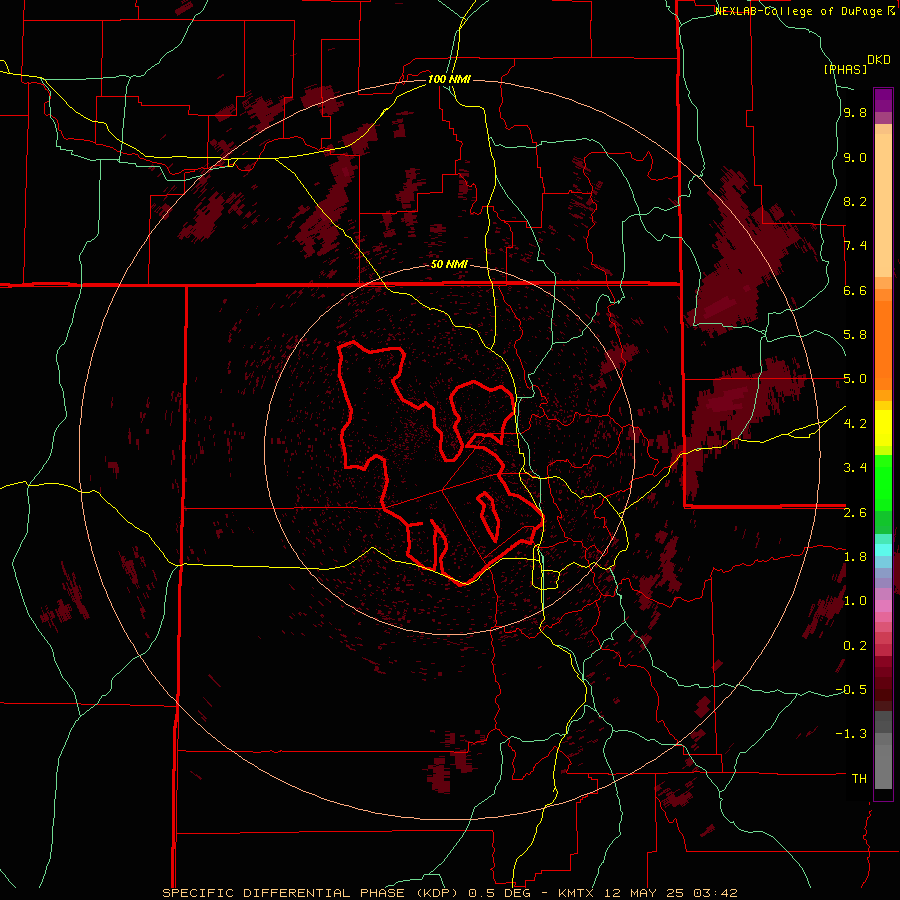Click the -0.5 scale value
This screenshot has height=900, width=900.
click(x=851, y=690)
